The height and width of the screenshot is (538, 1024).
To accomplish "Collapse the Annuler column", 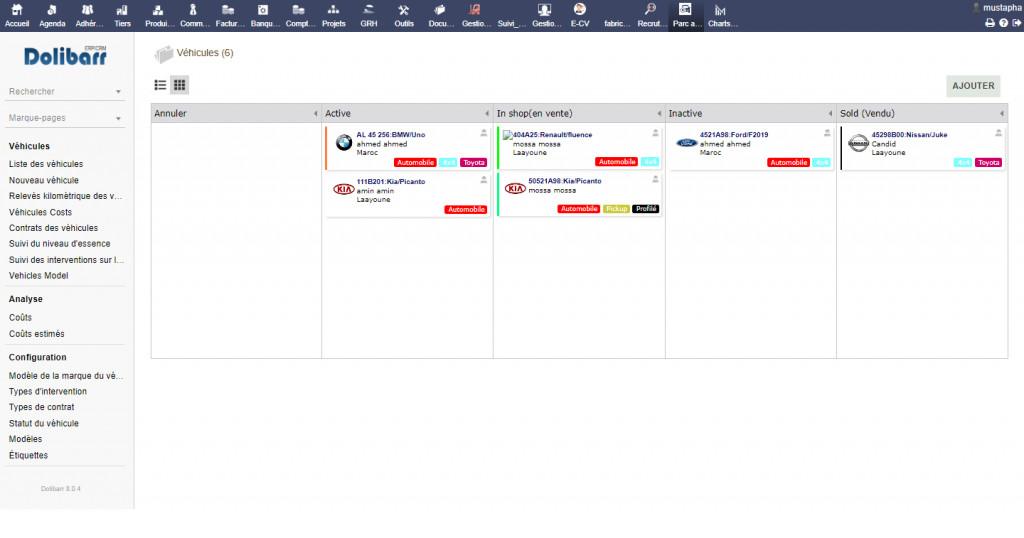I will (x=315, y=114).
